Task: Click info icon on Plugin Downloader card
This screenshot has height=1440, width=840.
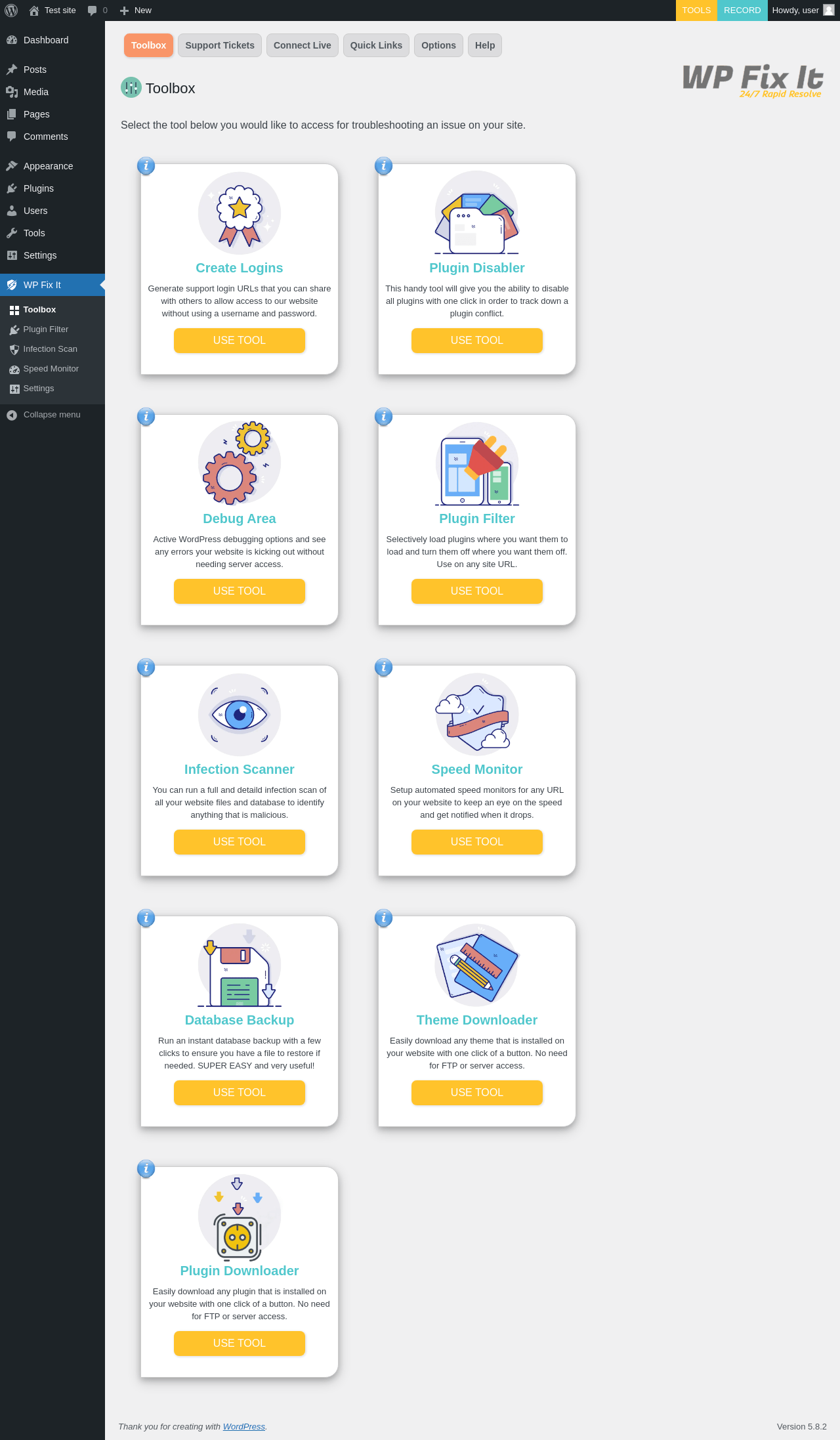Action: [146, 1169]
